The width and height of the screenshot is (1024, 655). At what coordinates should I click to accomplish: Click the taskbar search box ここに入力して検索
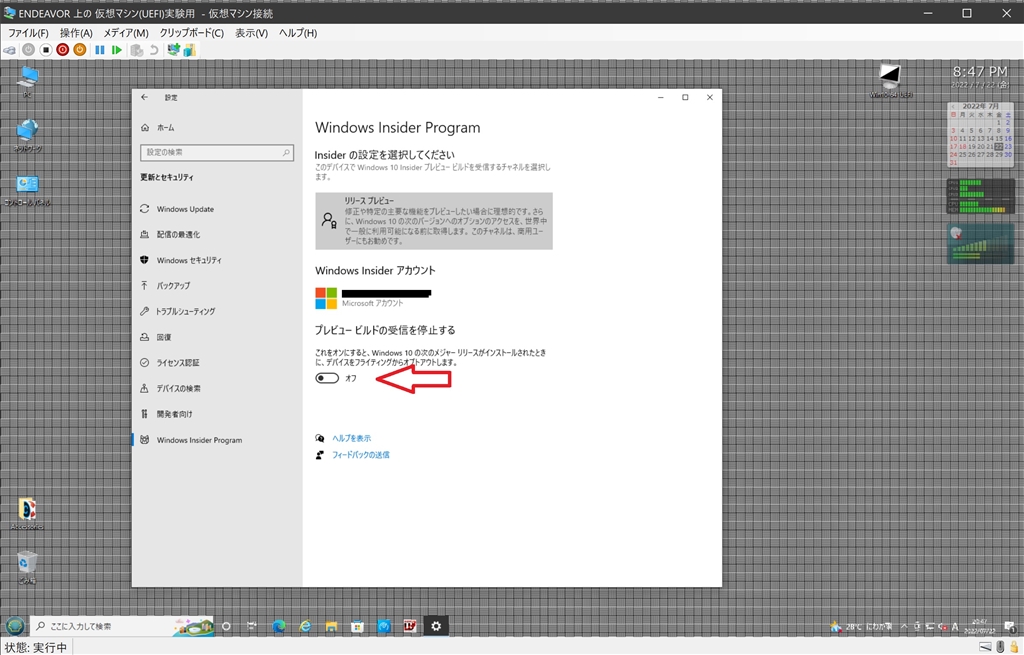123,626
